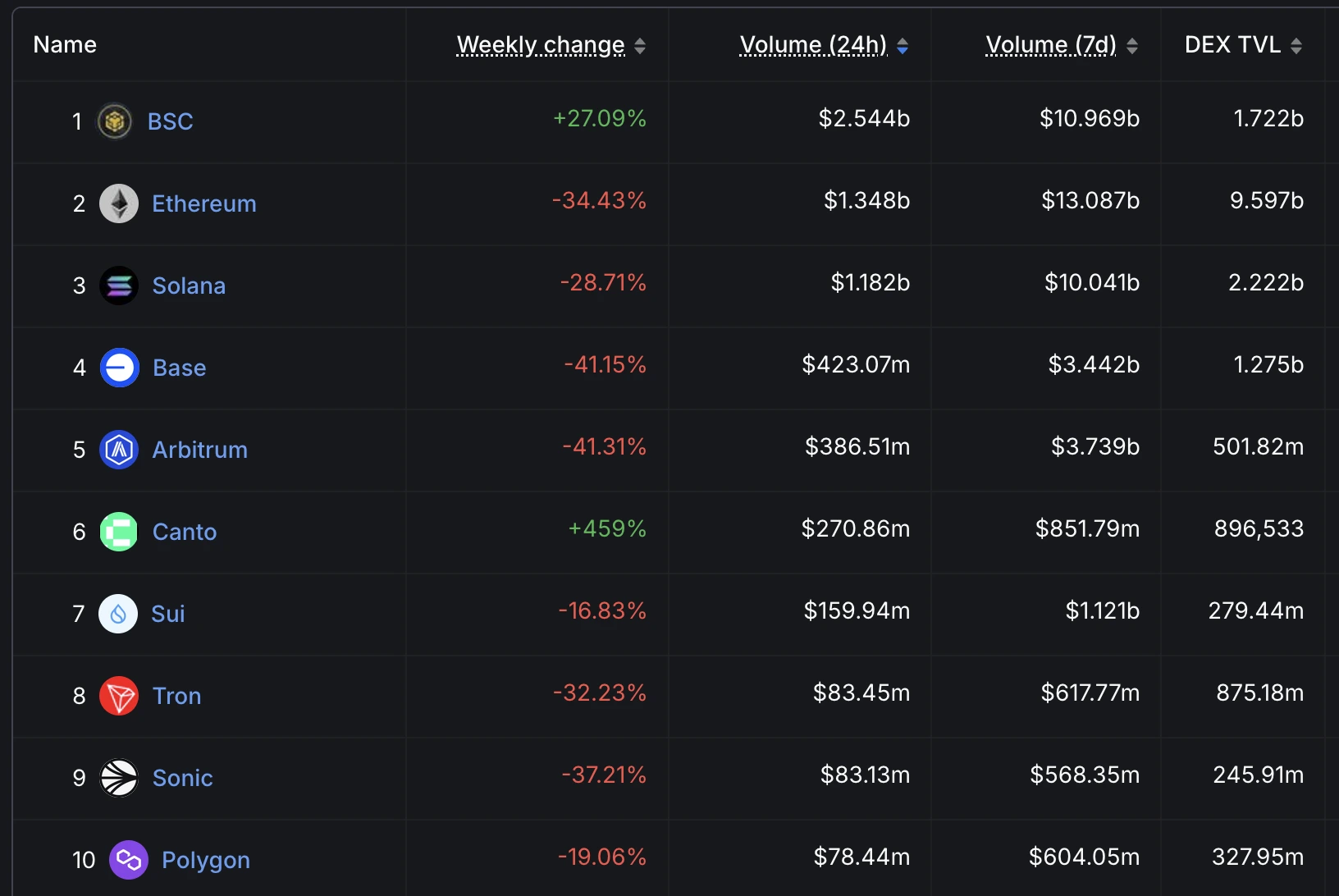Viewport: 1339px width, 896px height.
Task: Click the BSC chain logo icon
Action: coord(115,121)
